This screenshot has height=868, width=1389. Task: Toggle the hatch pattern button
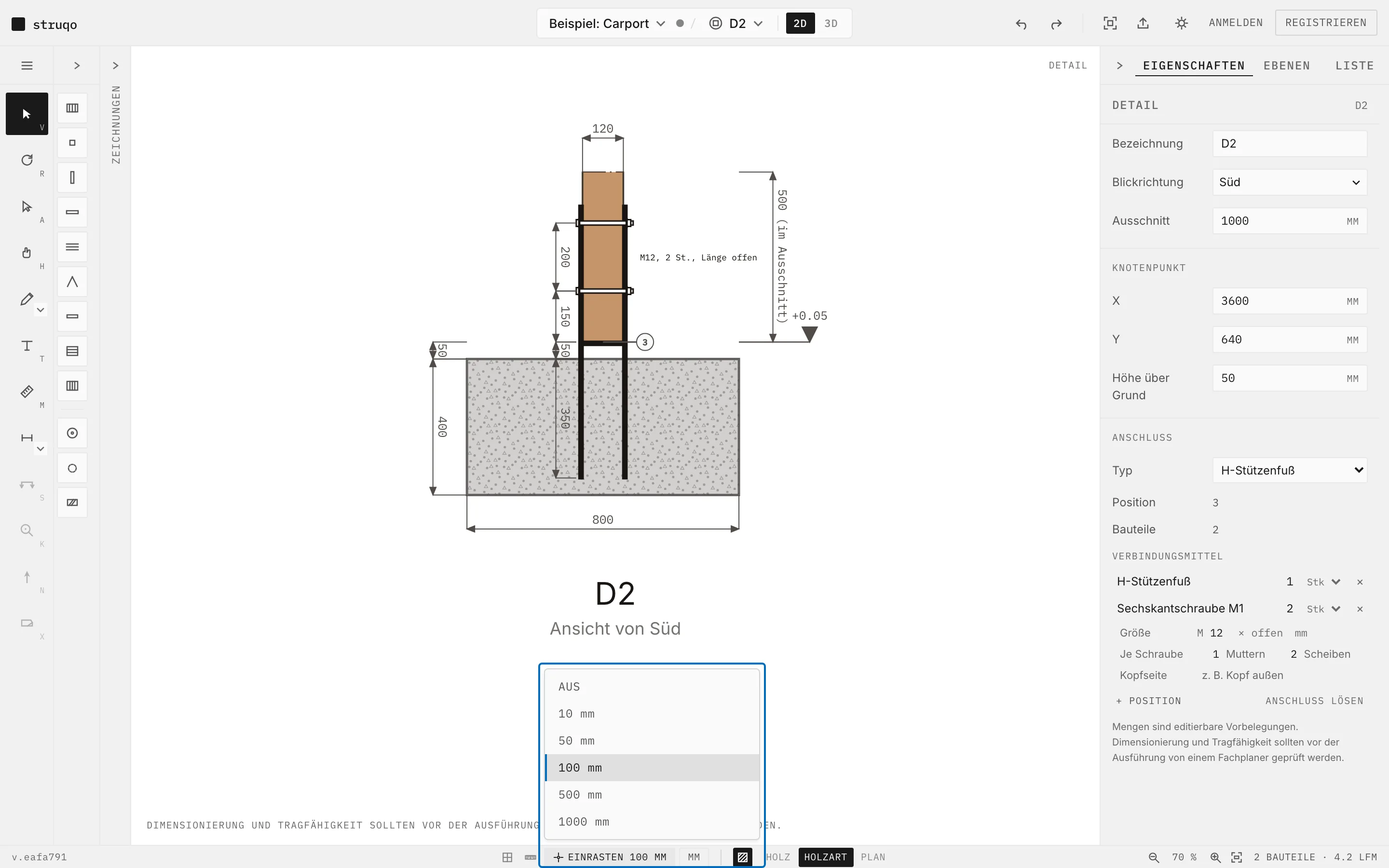coord(742,857)
